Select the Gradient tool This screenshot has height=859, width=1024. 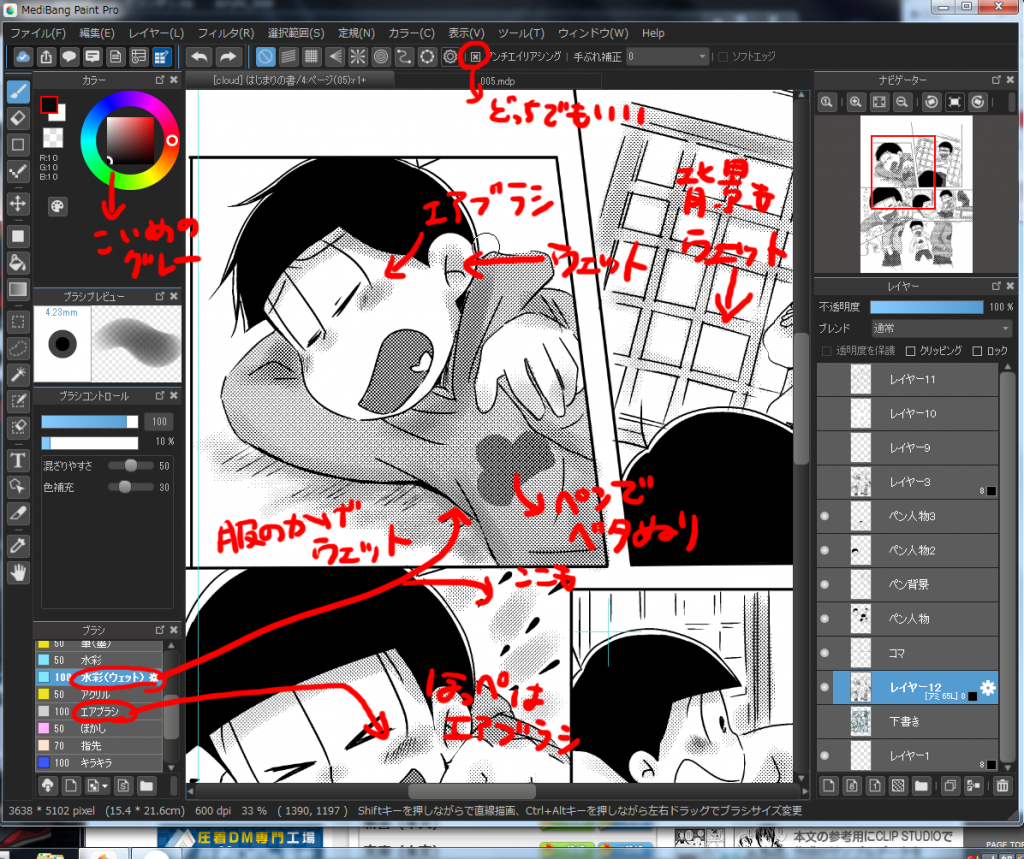(18, 289)
